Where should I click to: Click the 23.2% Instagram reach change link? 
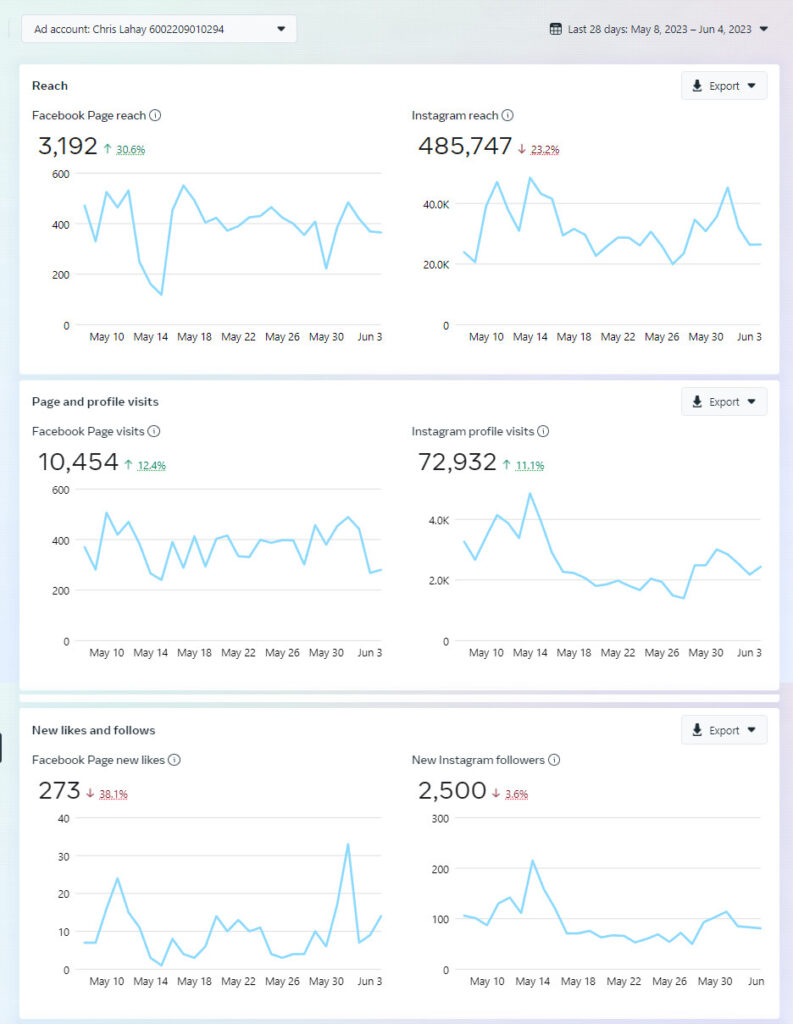pyautogui.click(x=545, y=150)
